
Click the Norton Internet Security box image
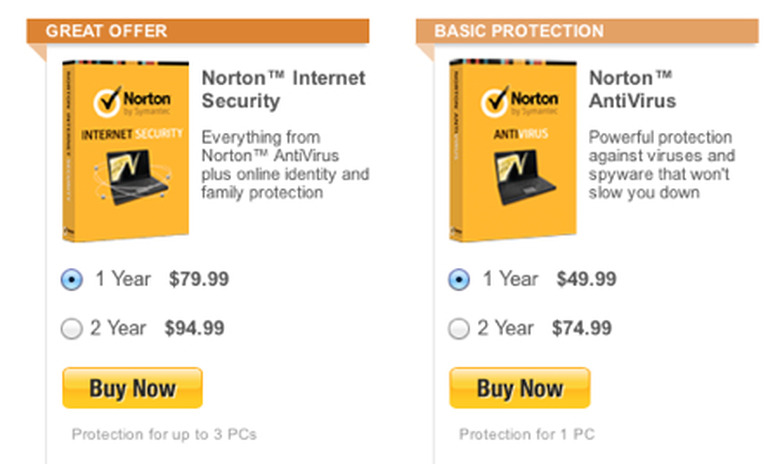(x=123, y=150)
